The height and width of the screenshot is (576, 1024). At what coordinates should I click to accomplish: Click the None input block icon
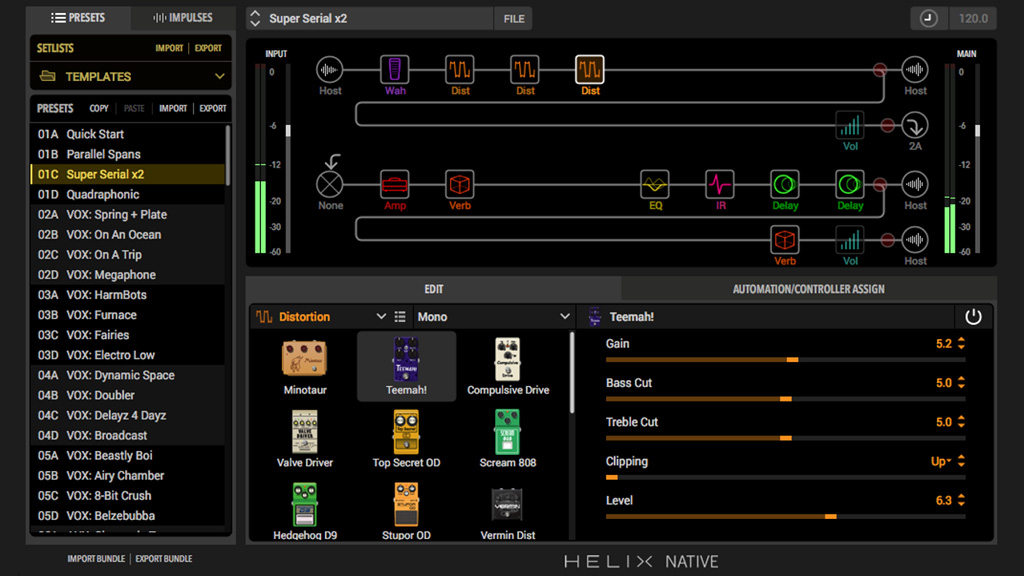(x=330, y=184)
